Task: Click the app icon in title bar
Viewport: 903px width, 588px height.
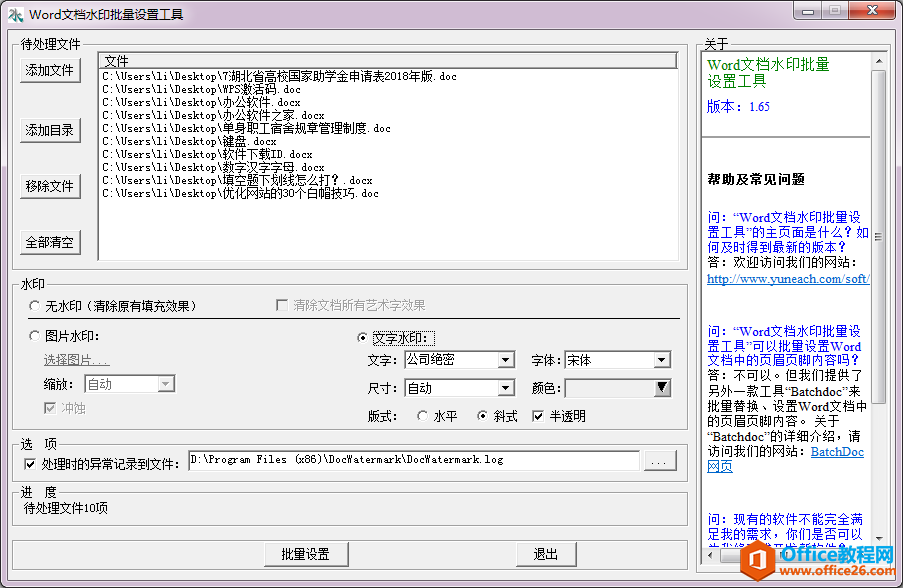Action: (x=16, y=14)
